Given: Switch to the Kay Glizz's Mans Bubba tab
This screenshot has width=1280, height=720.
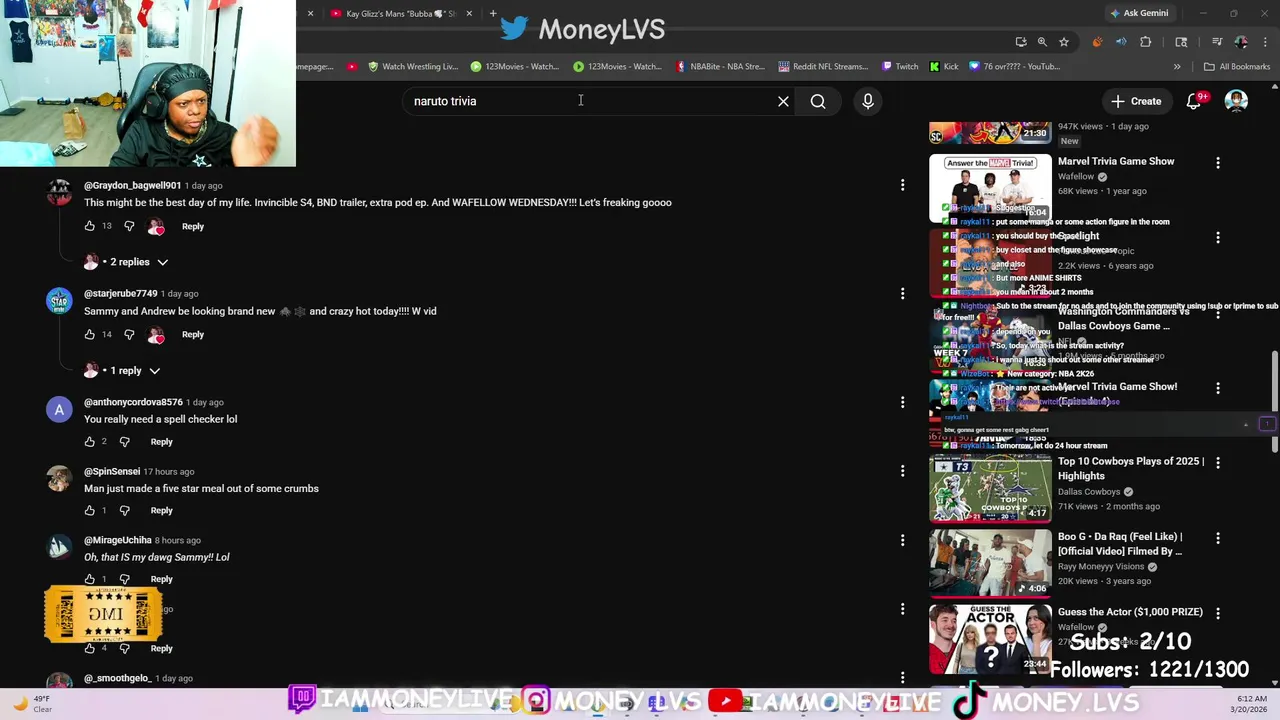Looking at the screenshot, I should tap(400, 13).
